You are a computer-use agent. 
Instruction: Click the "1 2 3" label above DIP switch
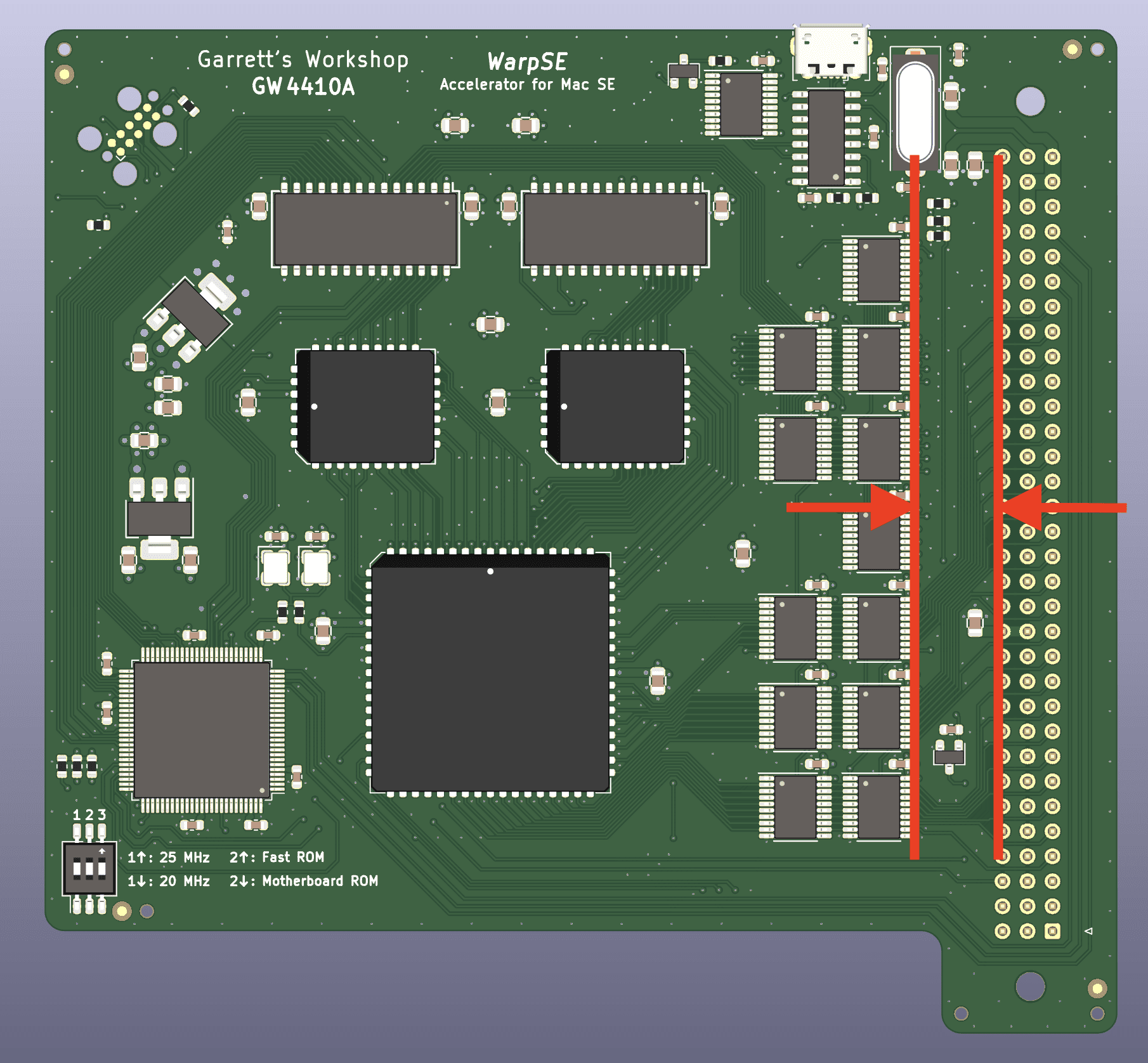pyautogui.click(x=89, y=815)
